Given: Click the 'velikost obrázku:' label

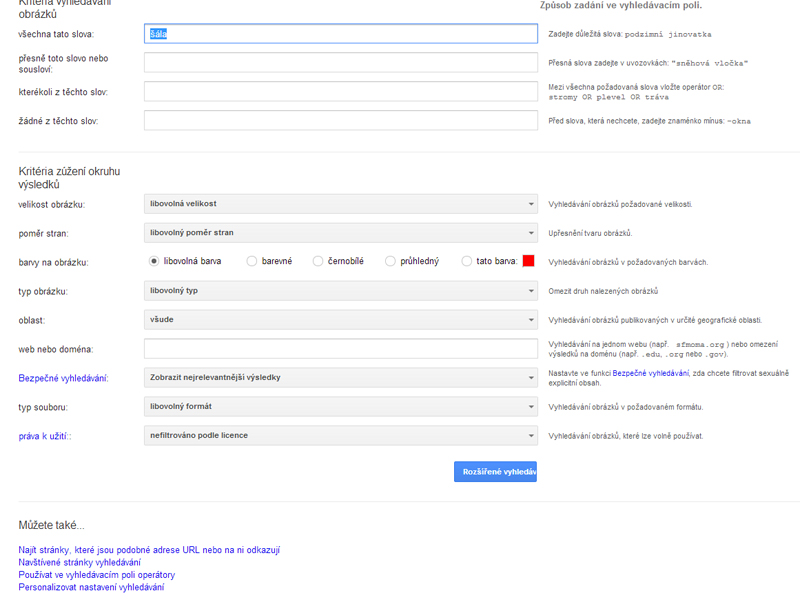Looking at the screenshot, I should pyautogui.click(x=52, y=205).
